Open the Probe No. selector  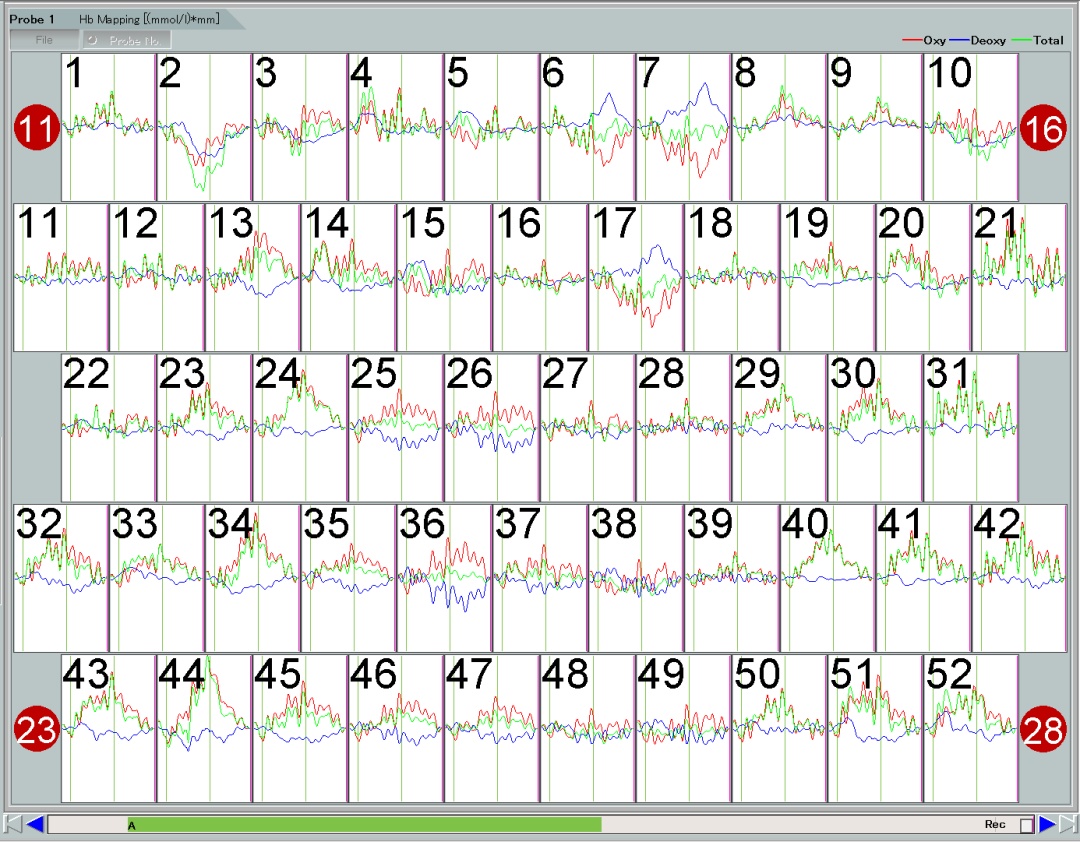[127, 40]
